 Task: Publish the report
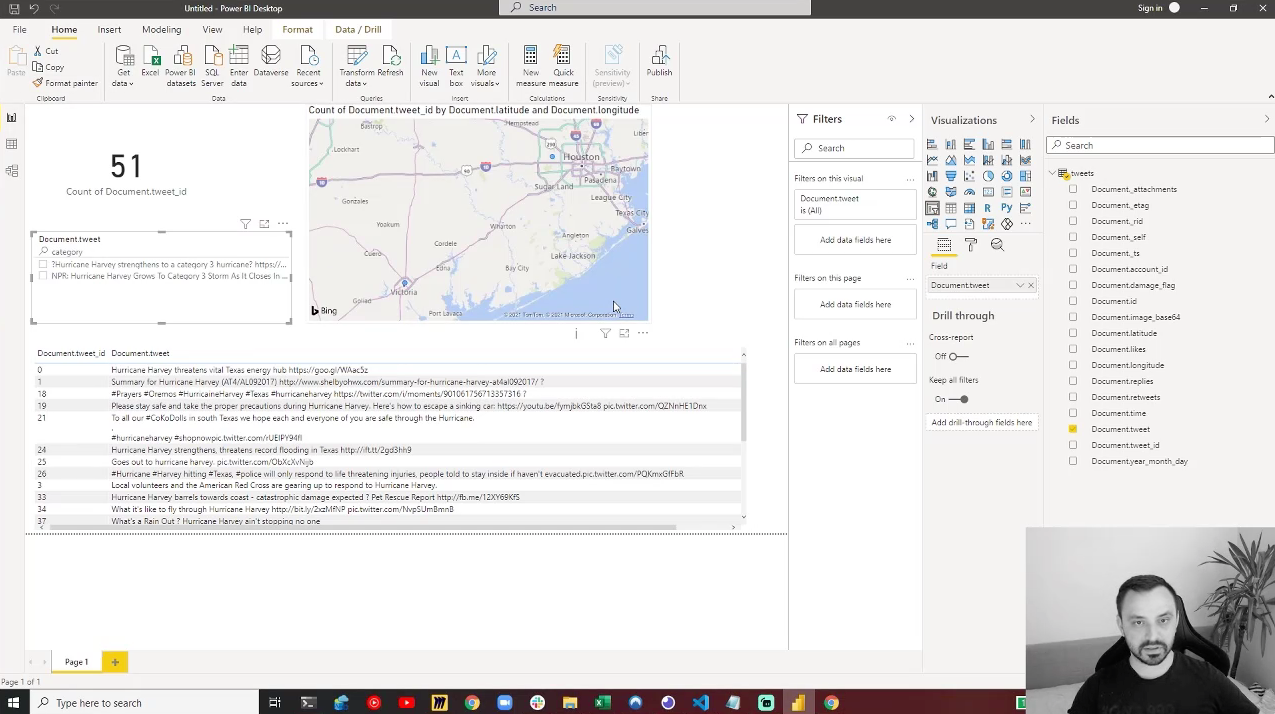coord(659,63)
